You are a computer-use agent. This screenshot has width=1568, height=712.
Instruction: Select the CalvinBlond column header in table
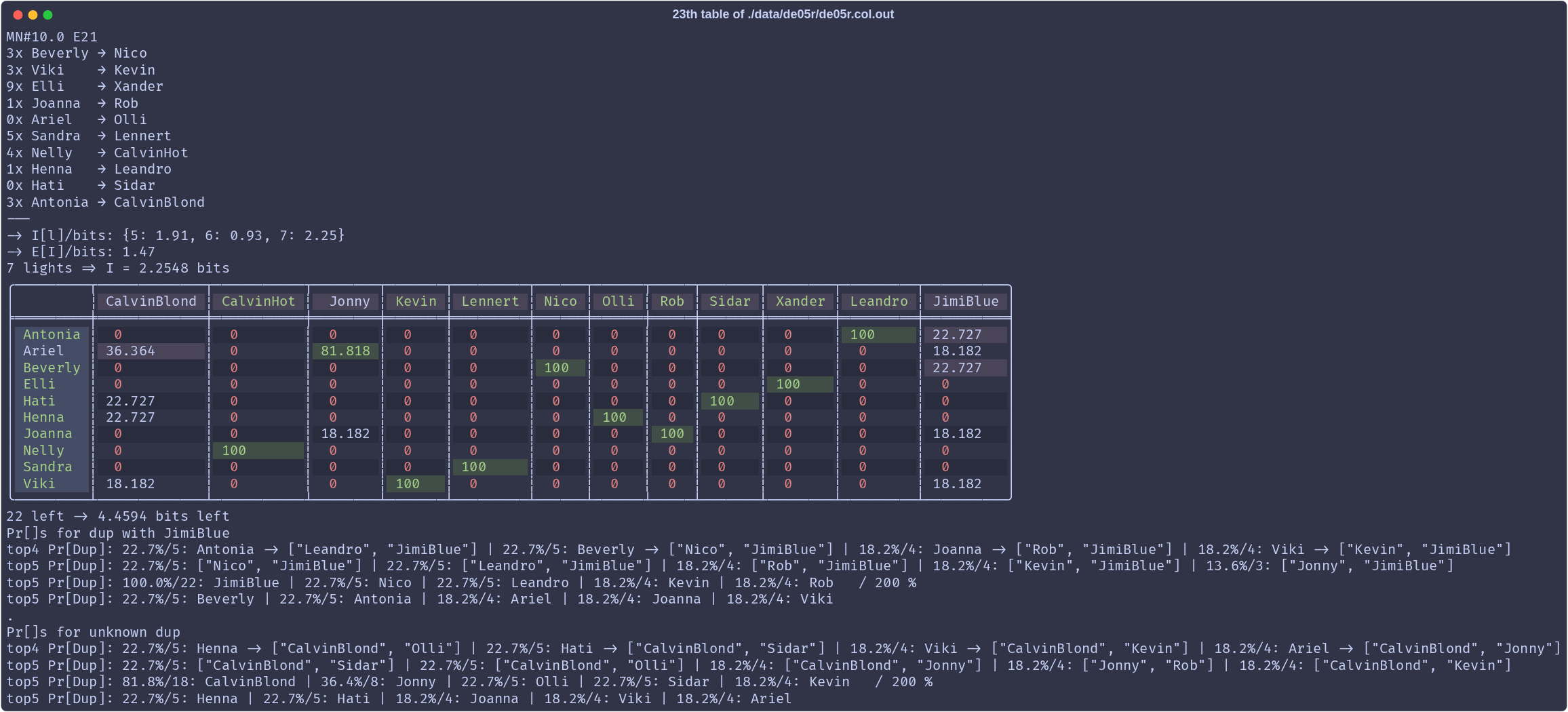[151, 302]
